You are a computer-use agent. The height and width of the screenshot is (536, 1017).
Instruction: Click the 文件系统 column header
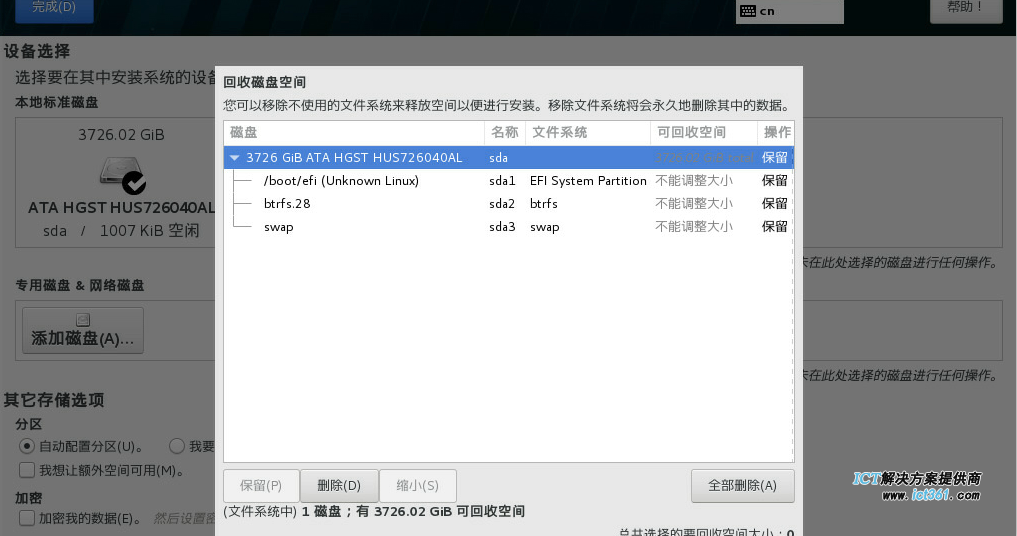coord(588,132)
